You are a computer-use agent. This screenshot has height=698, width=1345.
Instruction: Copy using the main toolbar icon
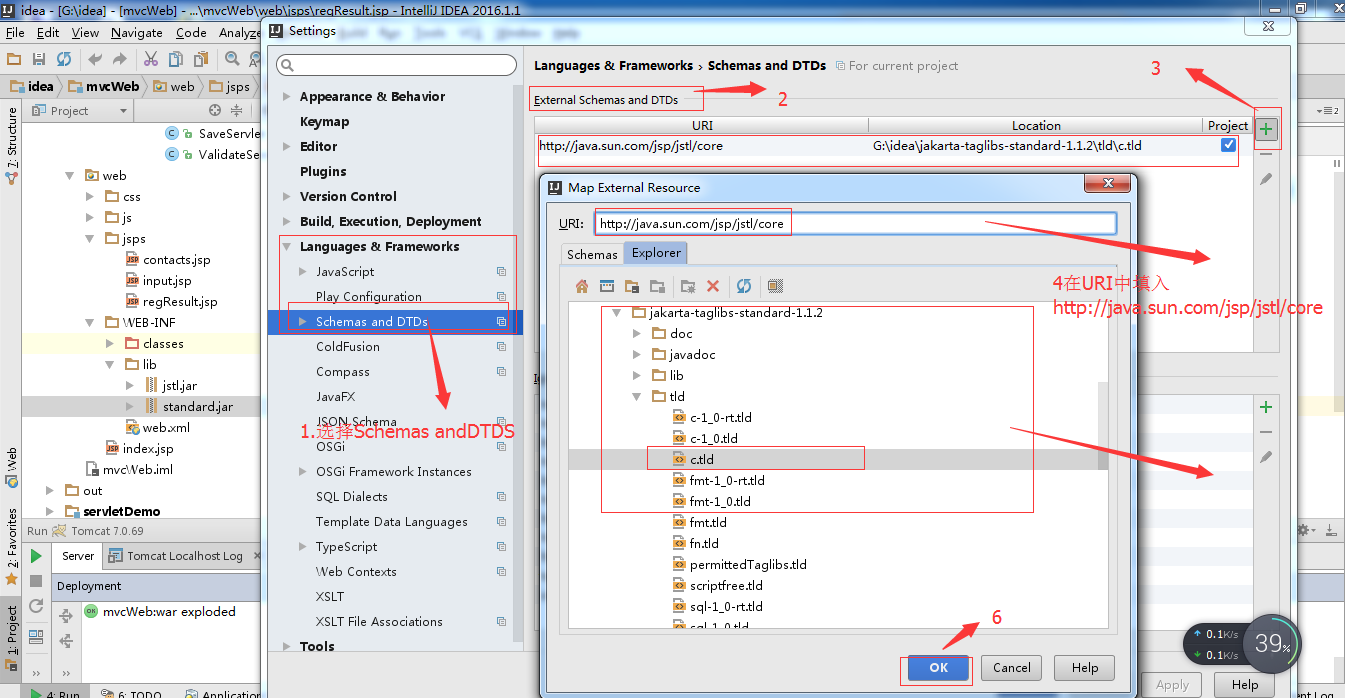pos(176,60)
